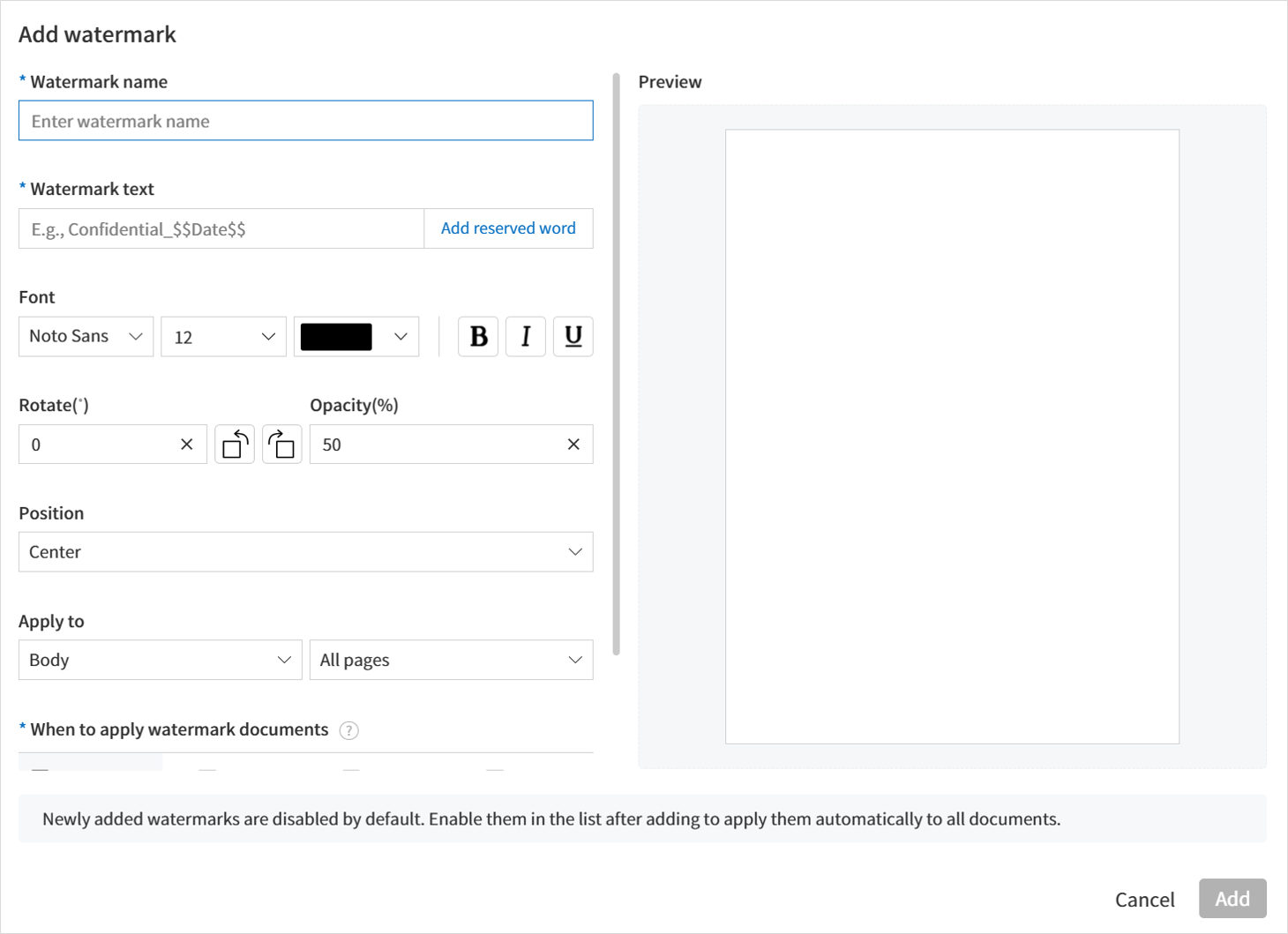Image resolution: width=1288 pixels, height=934 pixels.
Task: Open the Noto Sans font dropdown
Action: point(86,337)
